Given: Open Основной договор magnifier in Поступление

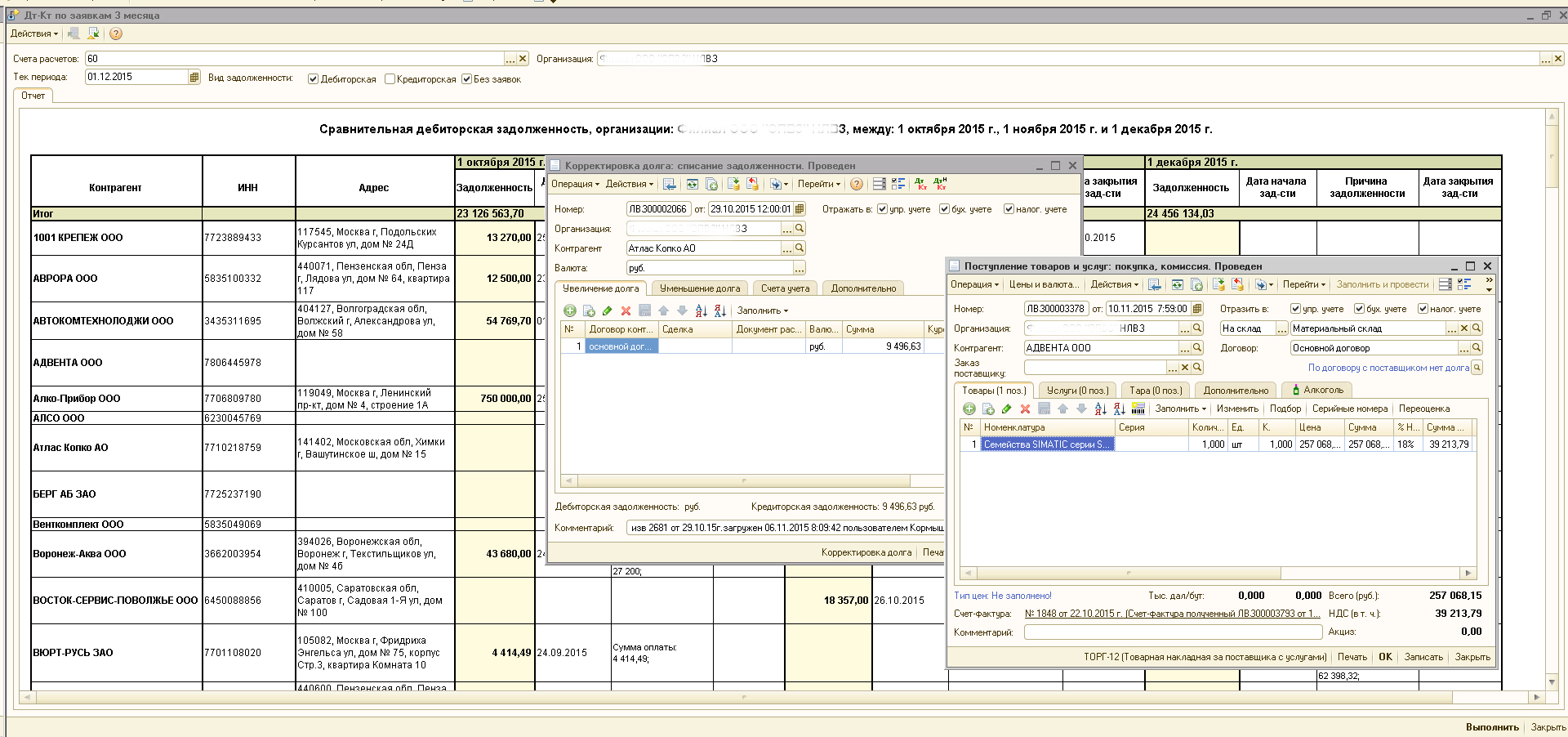Looking at the screenshot, I should click(x=1477, y=348).
